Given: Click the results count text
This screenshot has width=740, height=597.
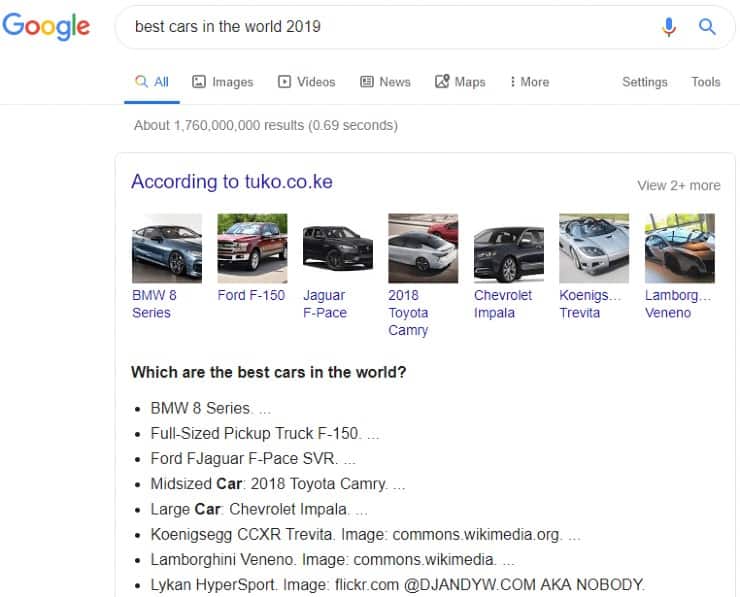Looking at the screenshot, I should click(266, 126).
